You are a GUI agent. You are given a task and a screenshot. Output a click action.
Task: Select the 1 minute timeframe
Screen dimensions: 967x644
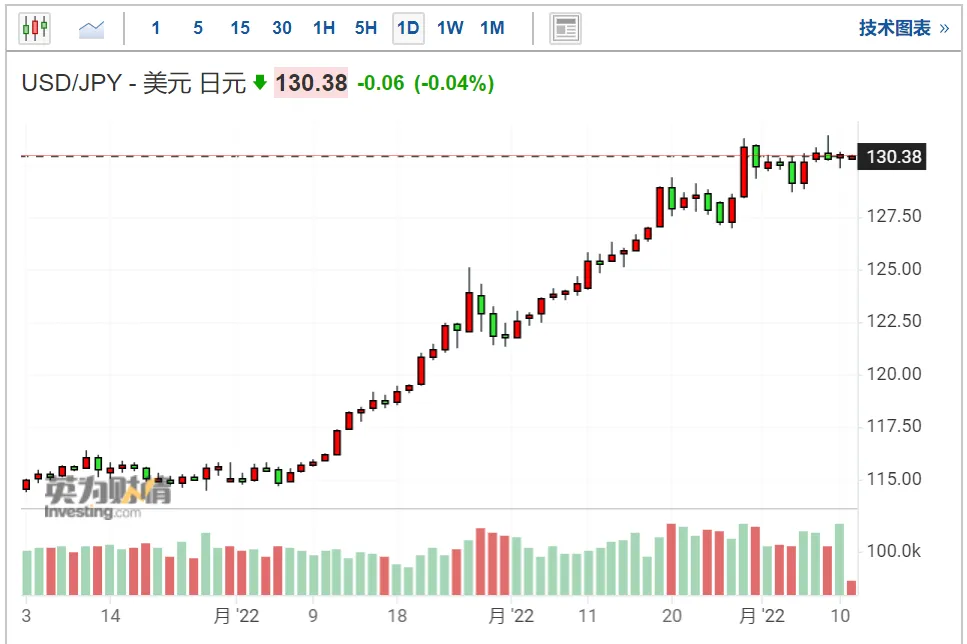pos(156,28)
